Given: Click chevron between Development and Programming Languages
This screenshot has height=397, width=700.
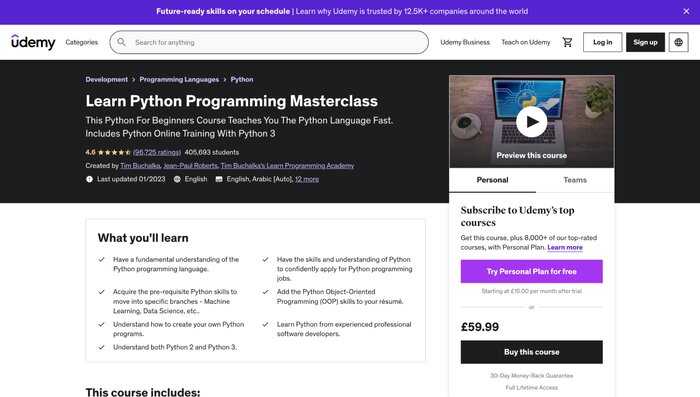Looking at the screenshot, I should pos(133,79).
